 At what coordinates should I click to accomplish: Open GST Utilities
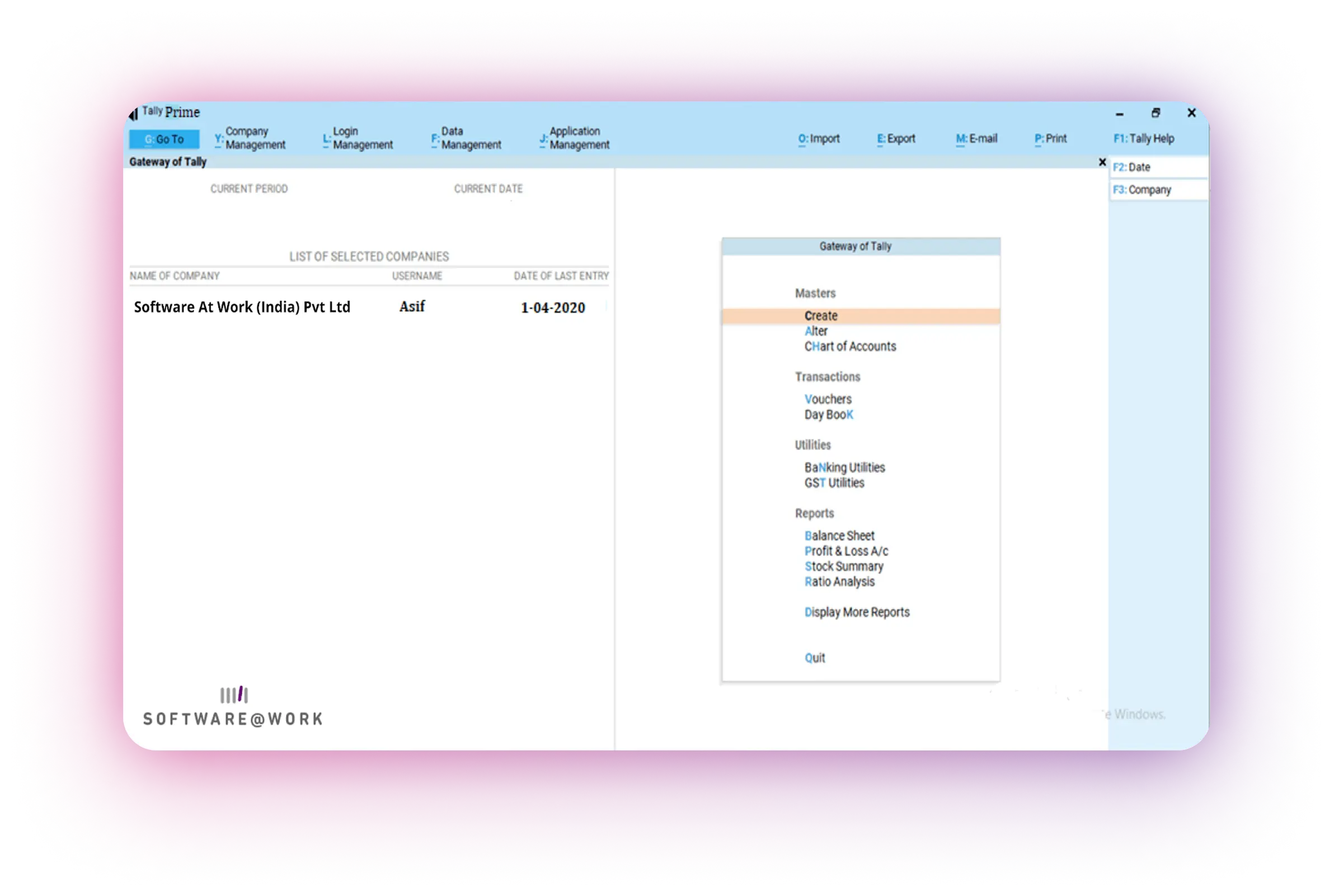tap(834, 483)
